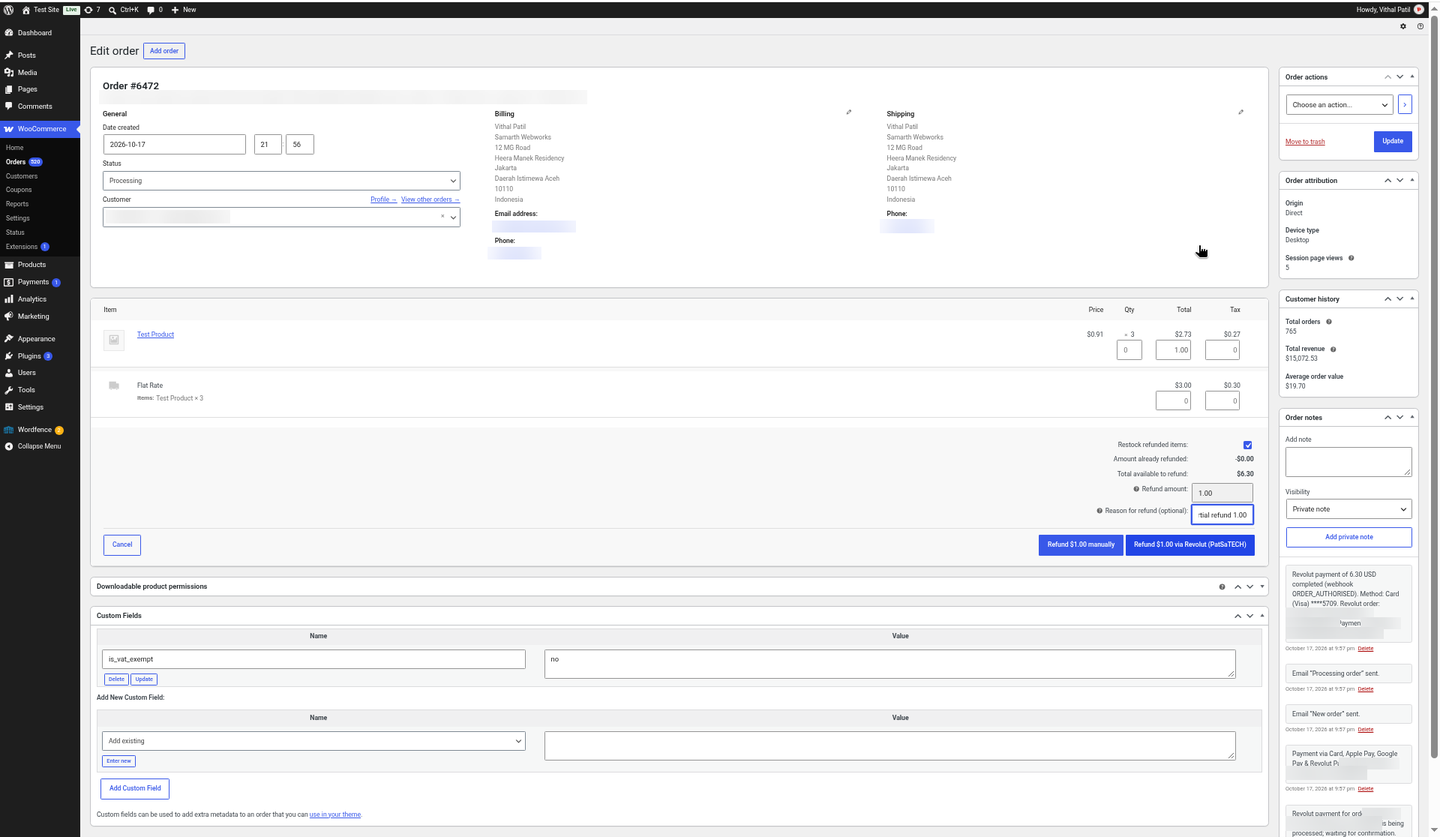Screen dimensions: 1440x837
Task: Click the pencil icon to edit Billing address
Action: coord(849,112)
